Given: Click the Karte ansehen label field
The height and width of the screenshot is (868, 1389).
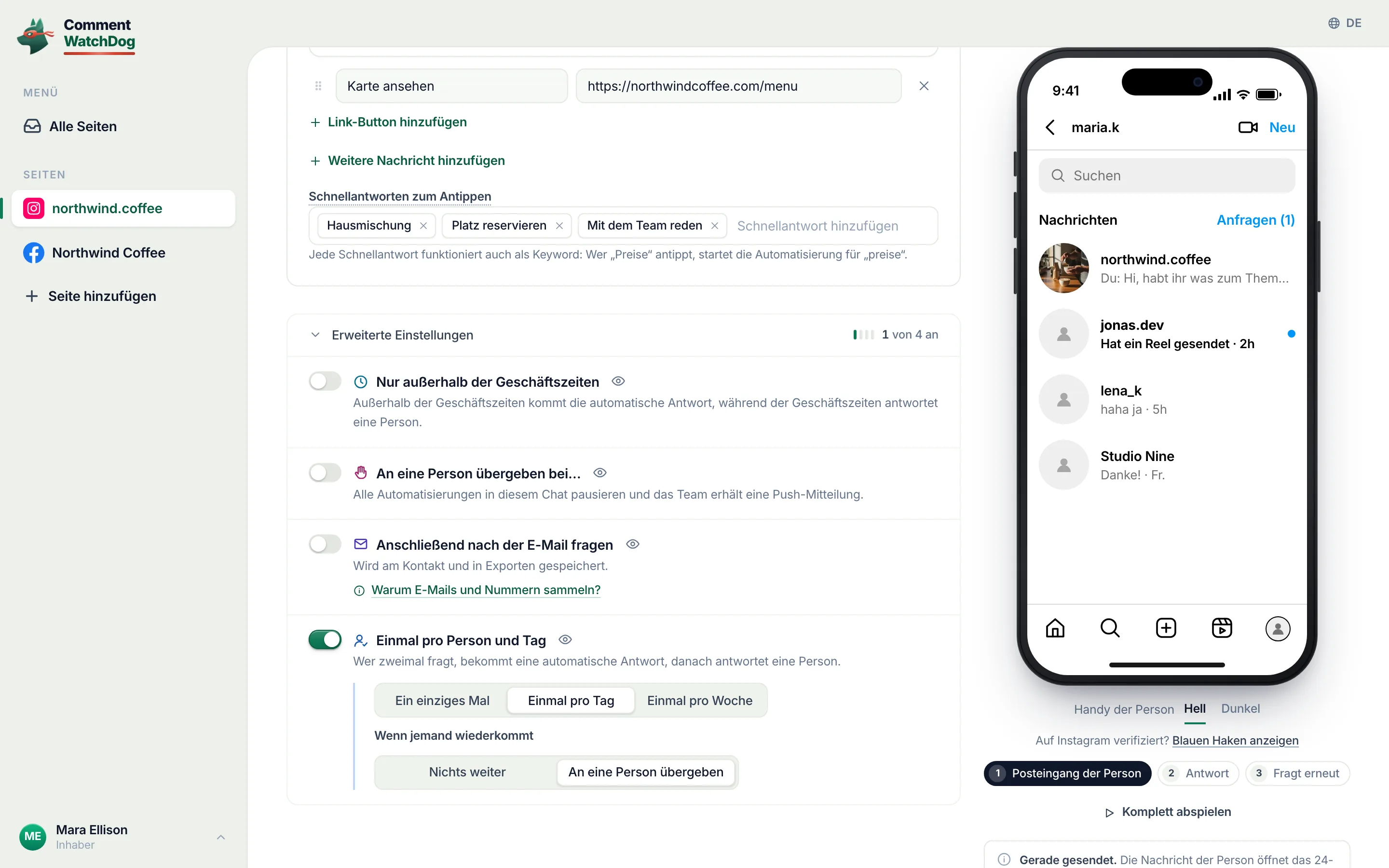Looking at the screenshot, I should [452, 86].
